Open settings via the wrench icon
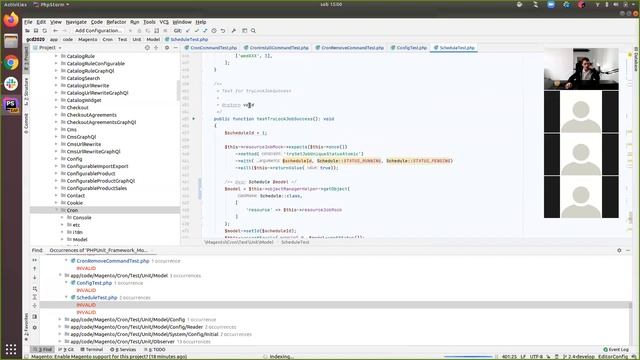Image resolution: width=640 pixels, height=360 pixels. coord(233,31)
